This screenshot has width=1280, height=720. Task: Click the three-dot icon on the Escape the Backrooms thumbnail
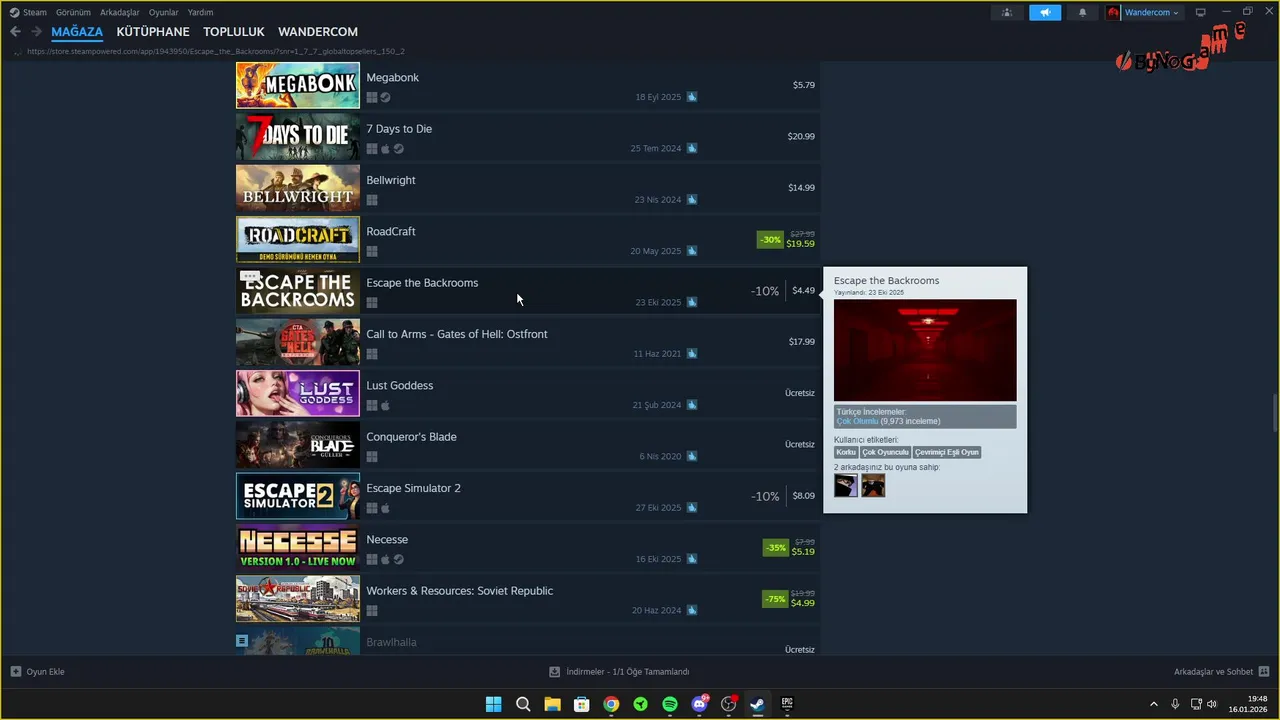point(250,276)
